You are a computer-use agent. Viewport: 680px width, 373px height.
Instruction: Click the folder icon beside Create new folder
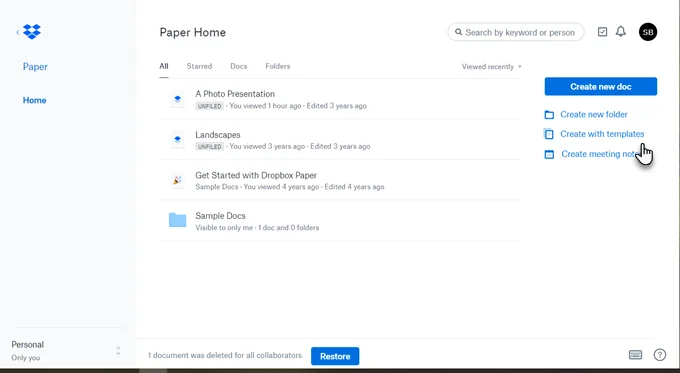click(549, 115)
